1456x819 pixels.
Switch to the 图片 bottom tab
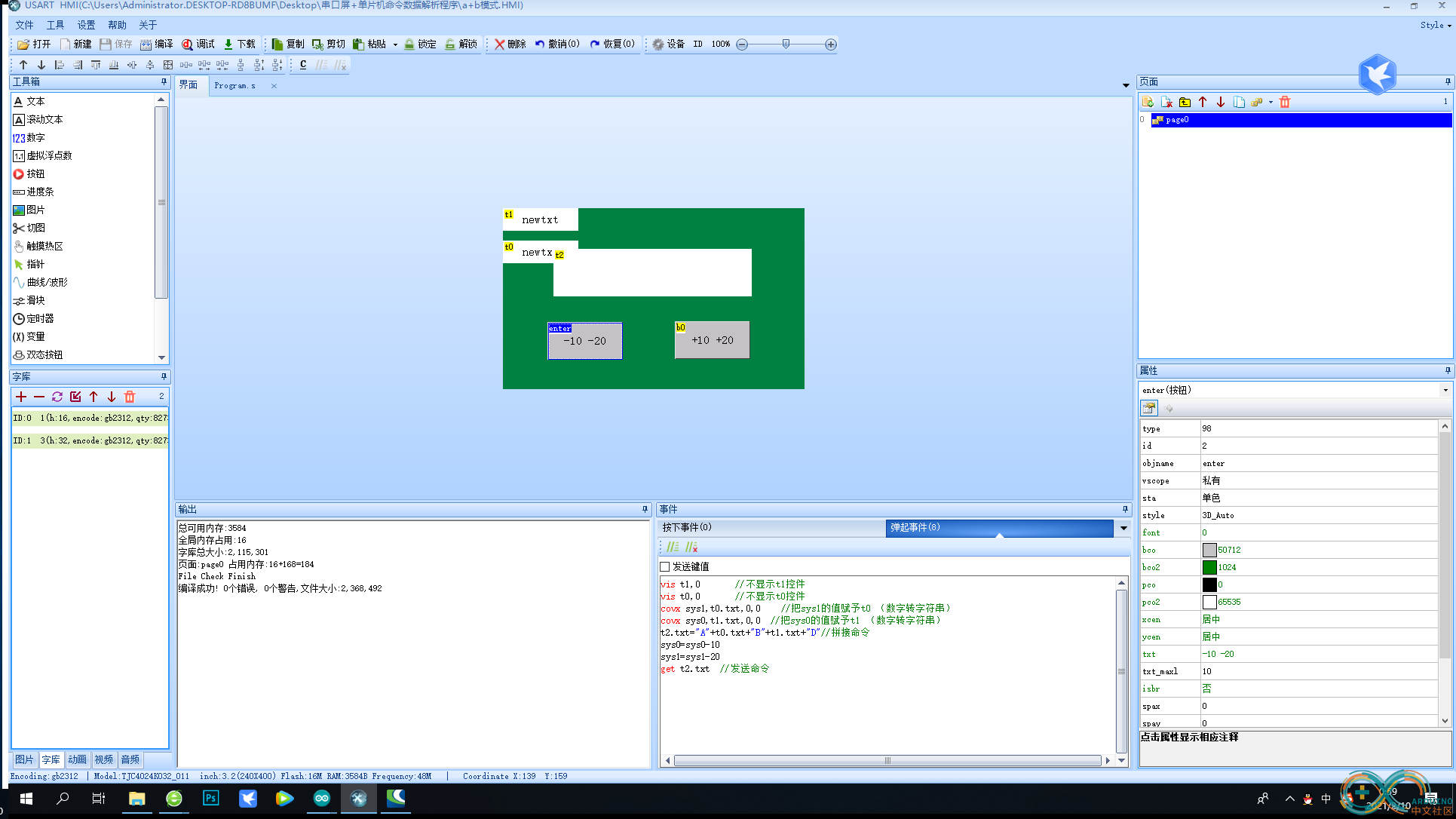(24, 759)
